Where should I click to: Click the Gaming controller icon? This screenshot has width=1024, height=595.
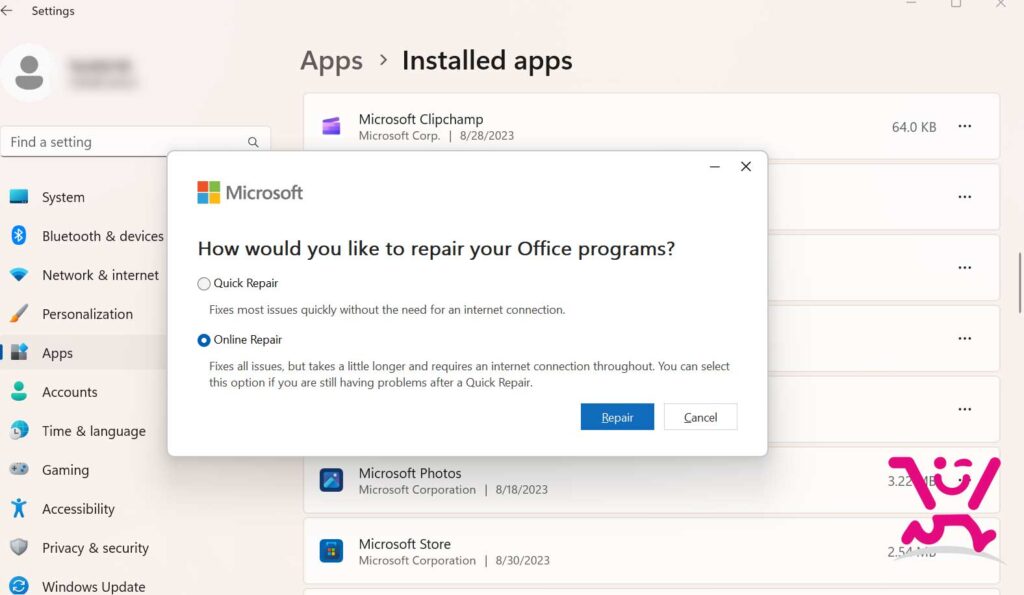pos(19,469)
